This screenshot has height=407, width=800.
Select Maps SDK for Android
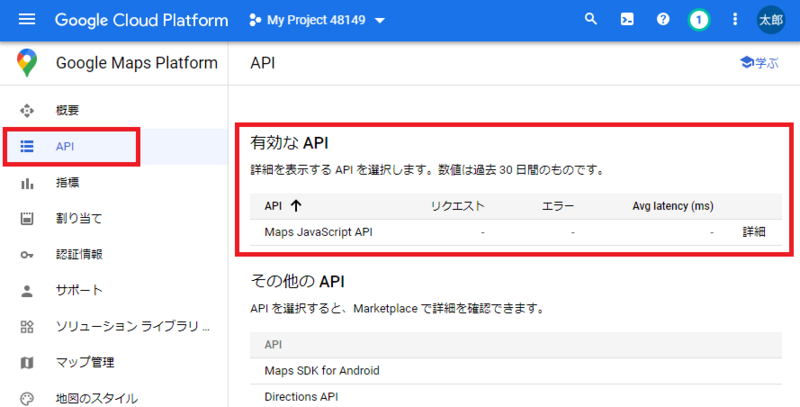click(x=321, y=371)
